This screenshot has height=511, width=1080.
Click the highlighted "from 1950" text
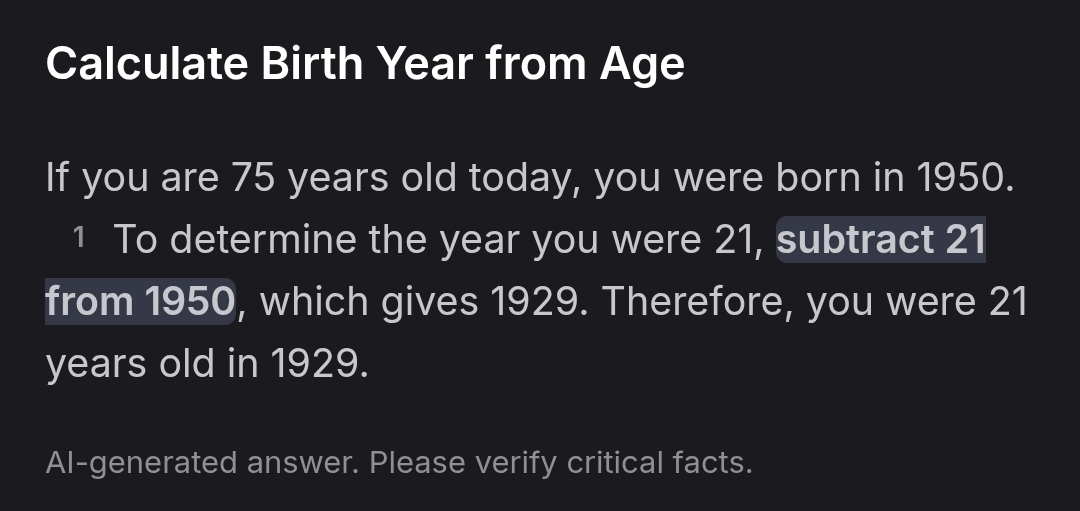140,301
